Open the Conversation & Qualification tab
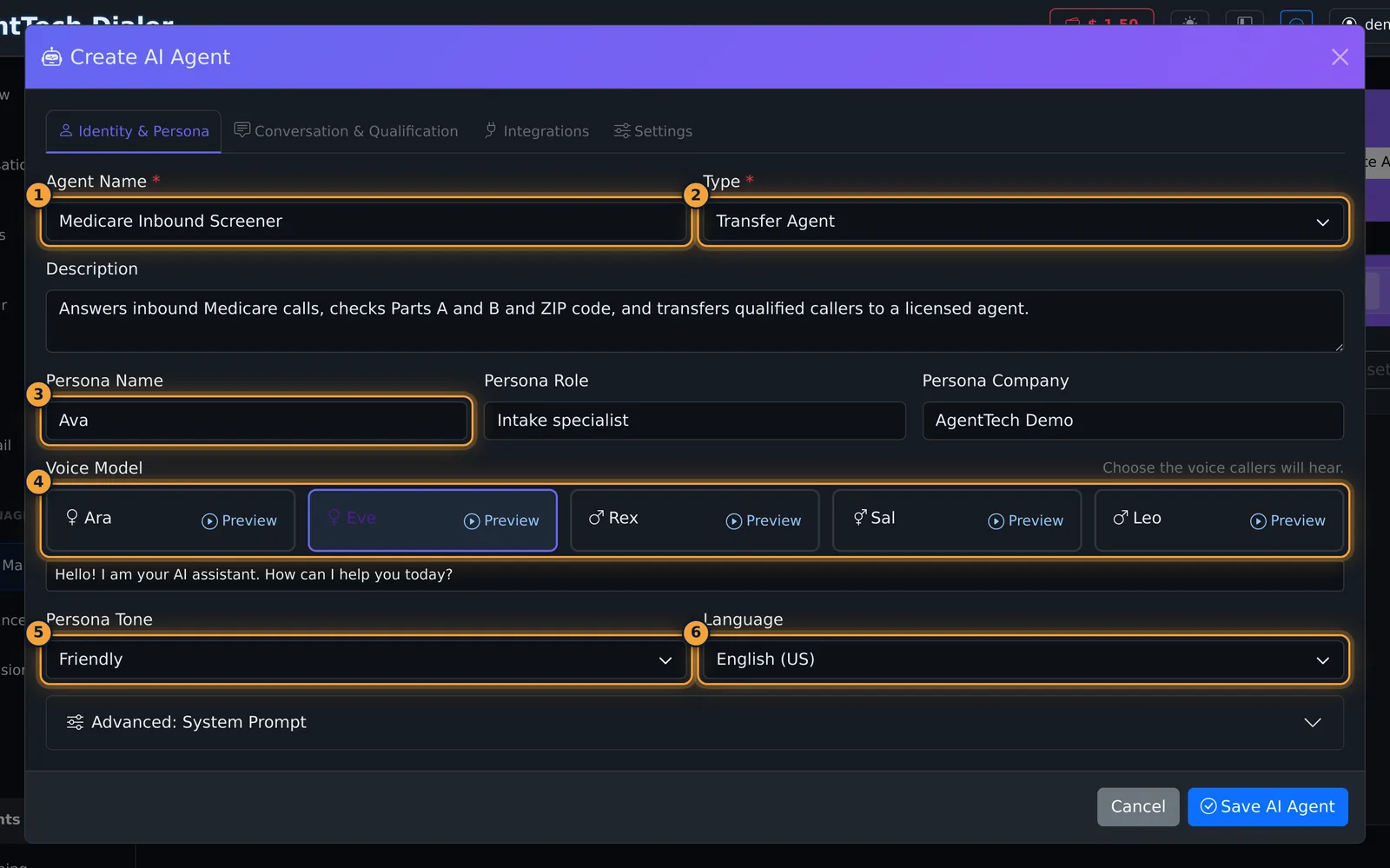The width and height of the screenshot is (1390, 868). tap(346, 131)
